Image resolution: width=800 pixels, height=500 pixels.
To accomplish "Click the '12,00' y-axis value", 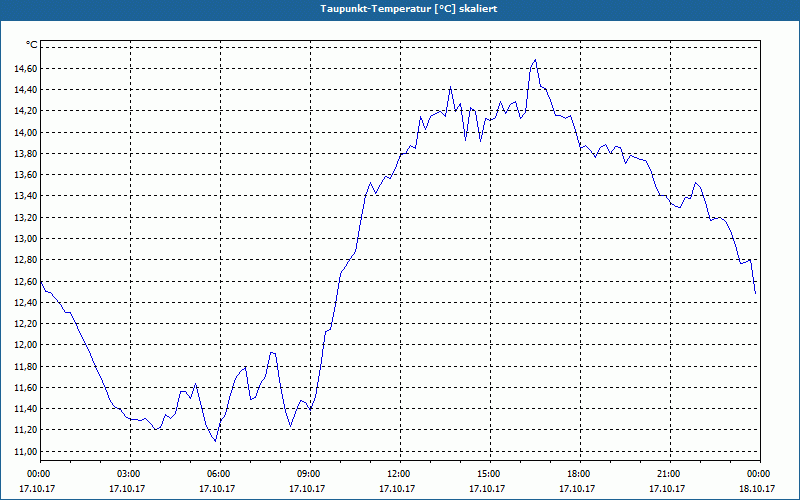I will (26, 345).
